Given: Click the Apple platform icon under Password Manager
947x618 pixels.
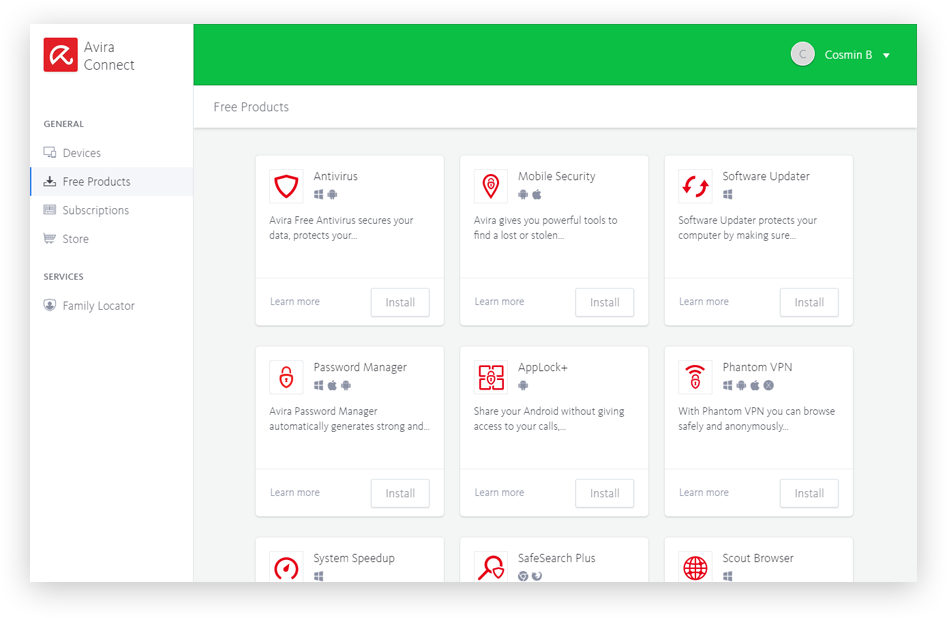Looking at the screenshot, I should 332,385.
